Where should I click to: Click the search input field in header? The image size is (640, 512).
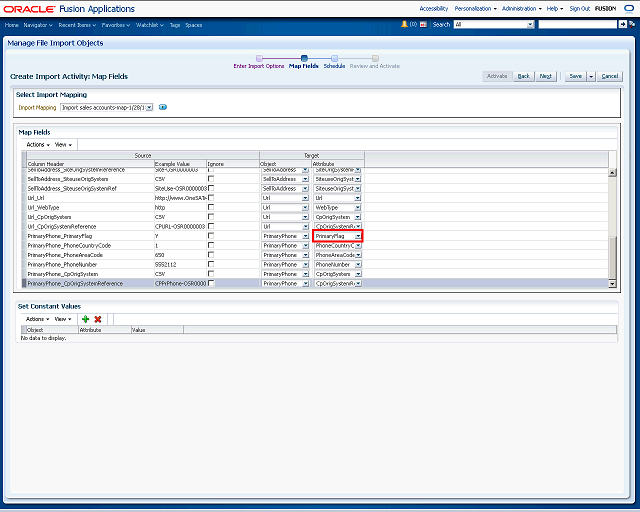[x=577, y=24]
